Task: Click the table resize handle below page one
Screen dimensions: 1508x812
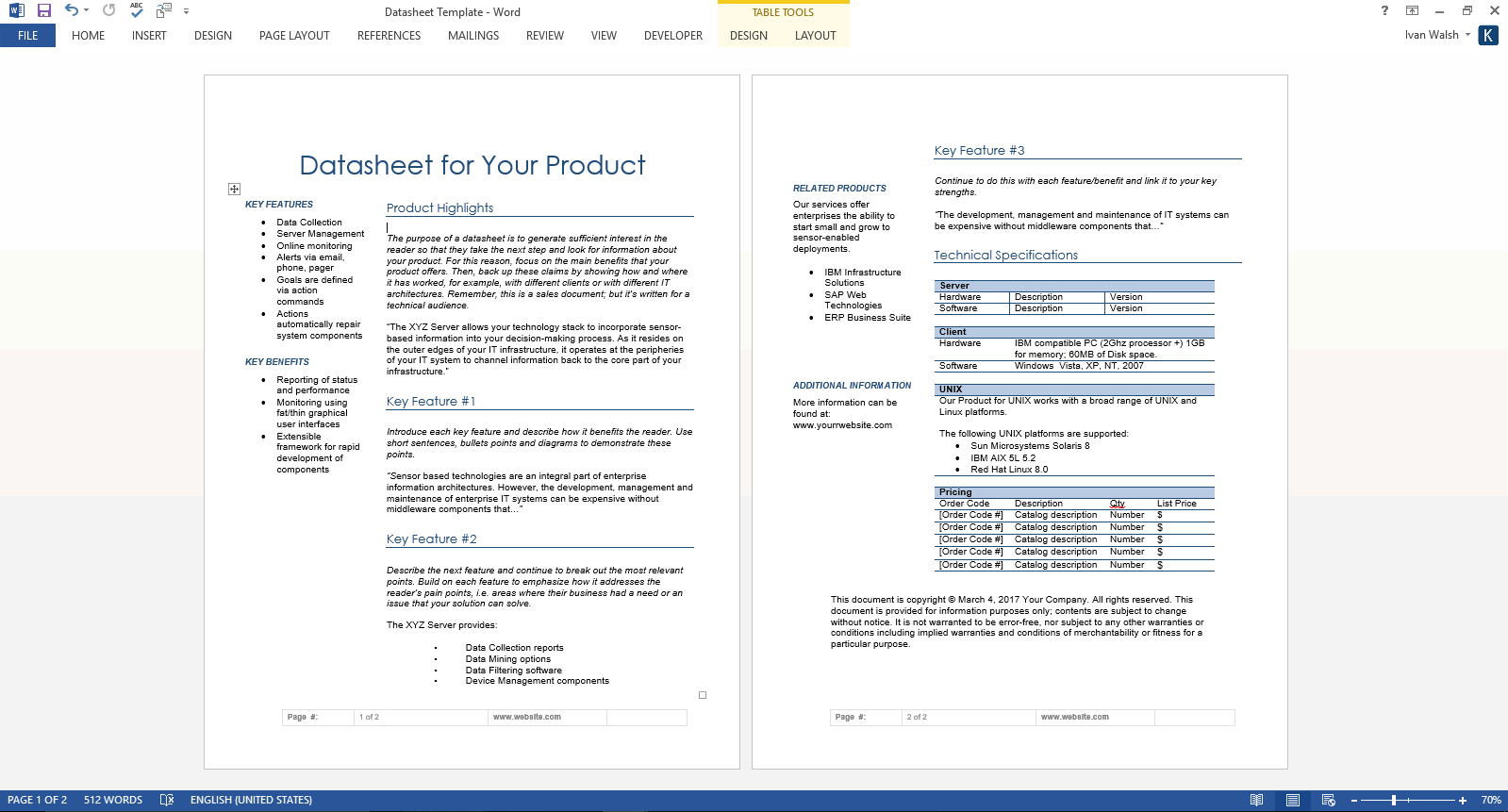Action: (703, 695)
